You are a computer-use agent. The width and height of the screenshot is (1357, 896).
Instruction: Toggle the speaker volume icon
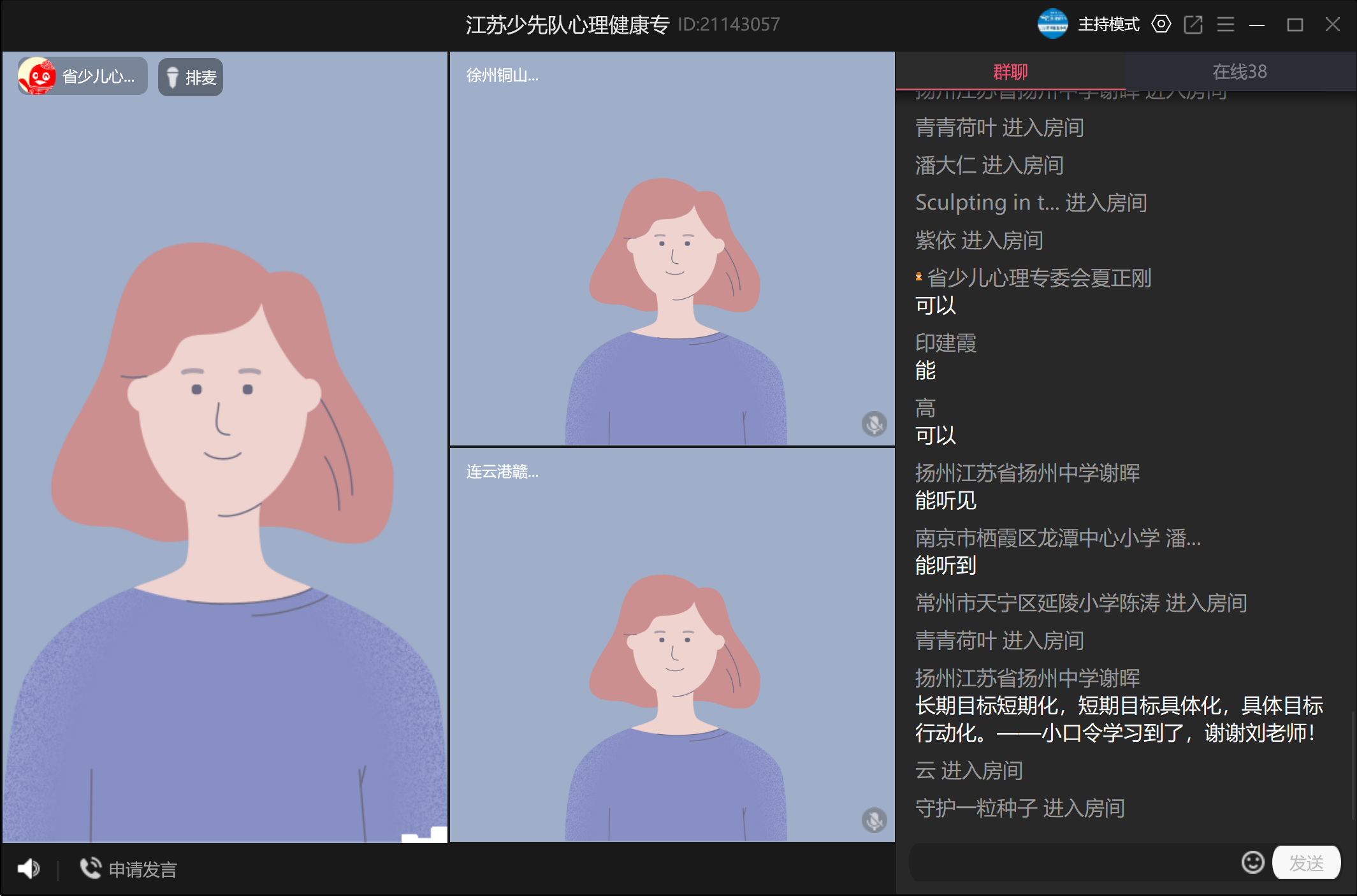[28, 869]
